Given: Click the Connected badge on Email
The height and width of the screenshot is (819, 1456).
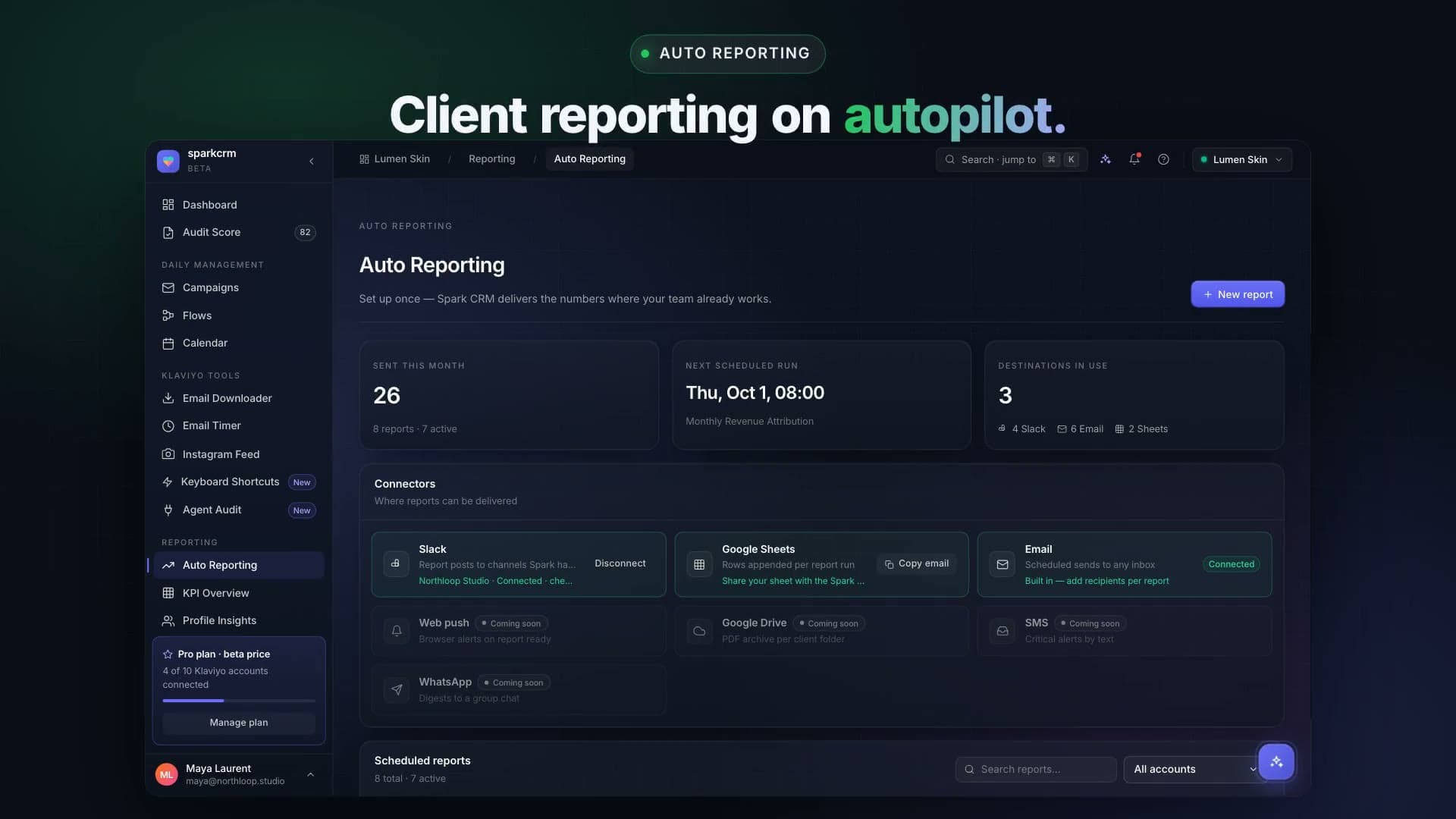Looking at the screenshot, I should [x=1231, y=564].
